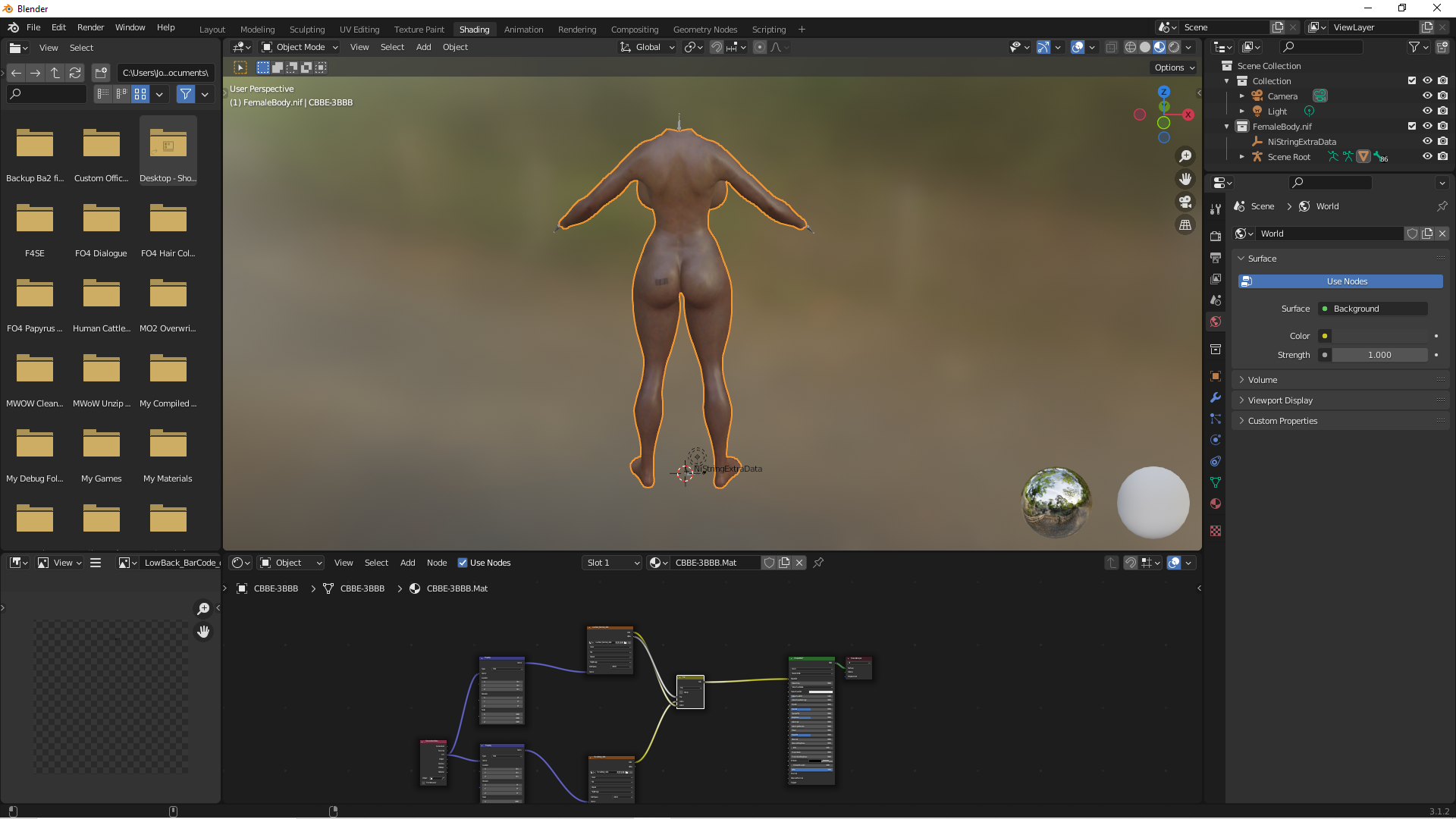
Task: Select the pan hand tool in viewport
Action: click(1185, 179)
